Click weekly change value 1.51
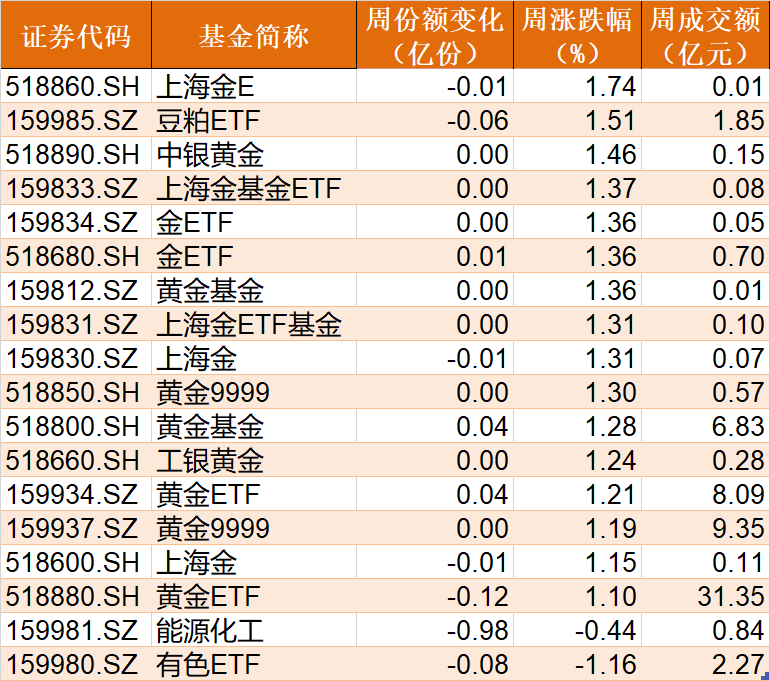Viewport: 770px width, 681px height. (x=611, y=120)
